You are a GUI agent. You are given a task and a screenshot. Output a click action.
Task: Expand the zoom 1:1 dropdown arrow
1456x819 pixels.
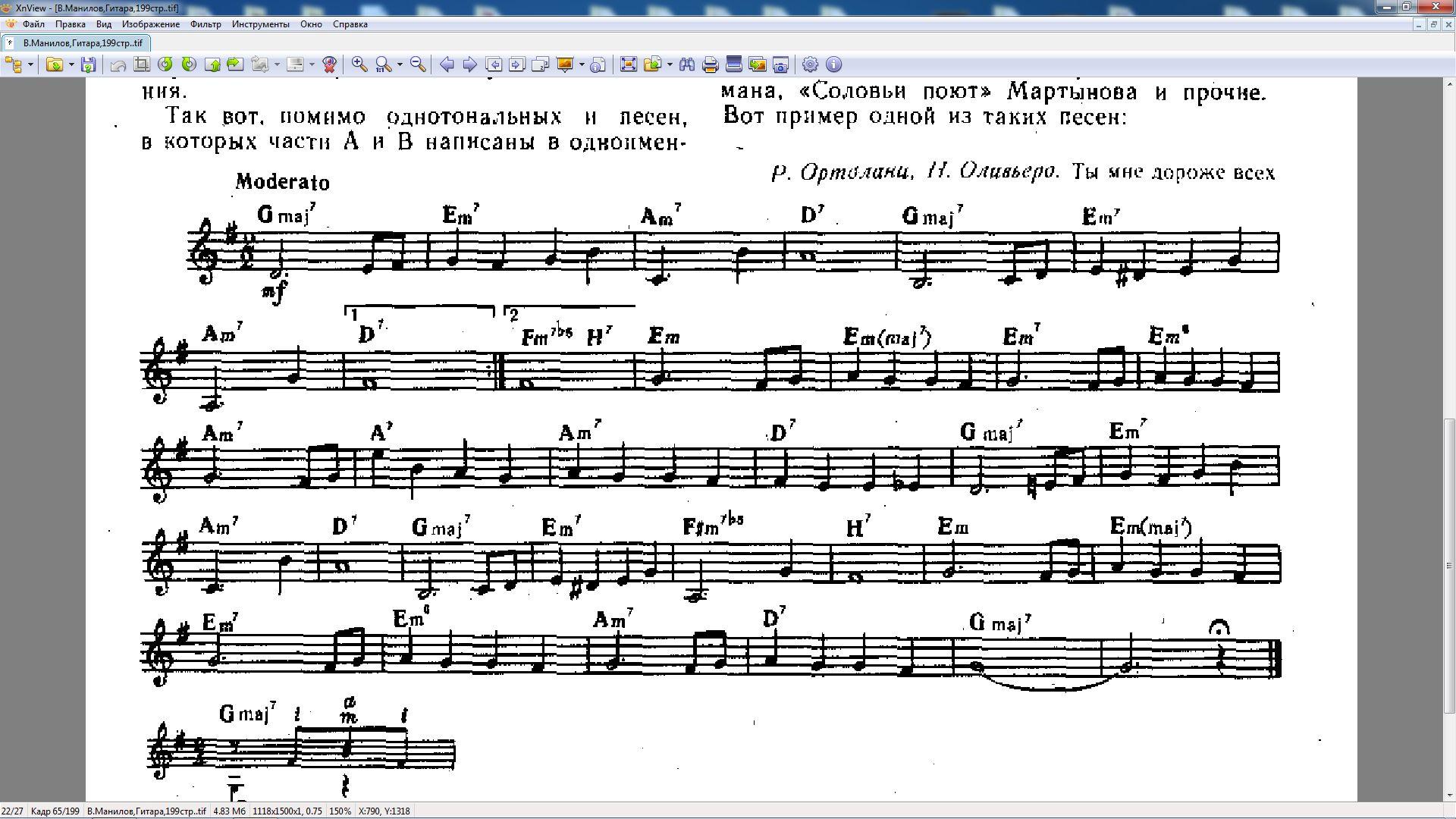[400, 64]
